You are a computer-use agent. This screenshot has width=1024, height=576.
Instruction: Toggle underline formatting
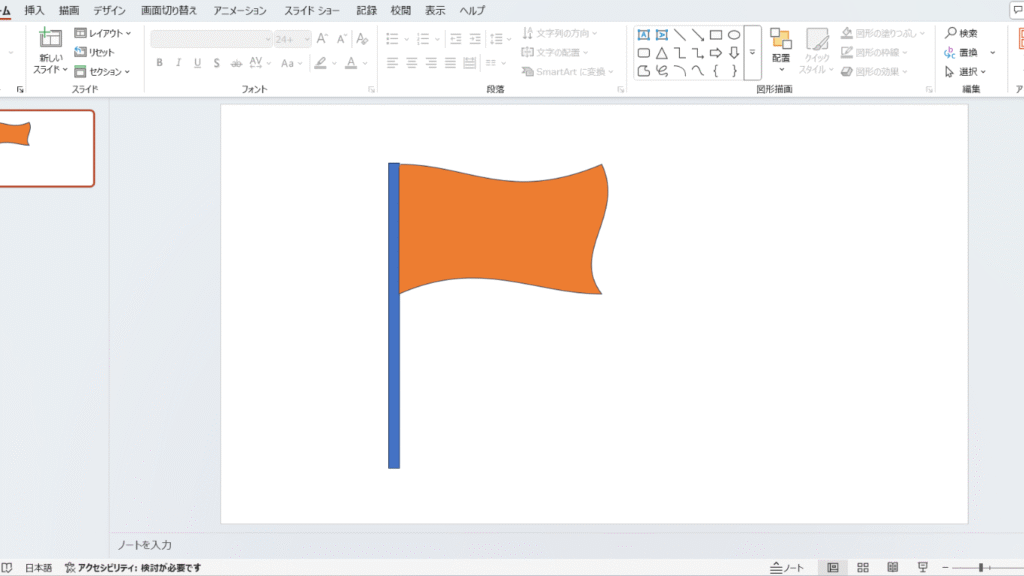coord(197,63)
